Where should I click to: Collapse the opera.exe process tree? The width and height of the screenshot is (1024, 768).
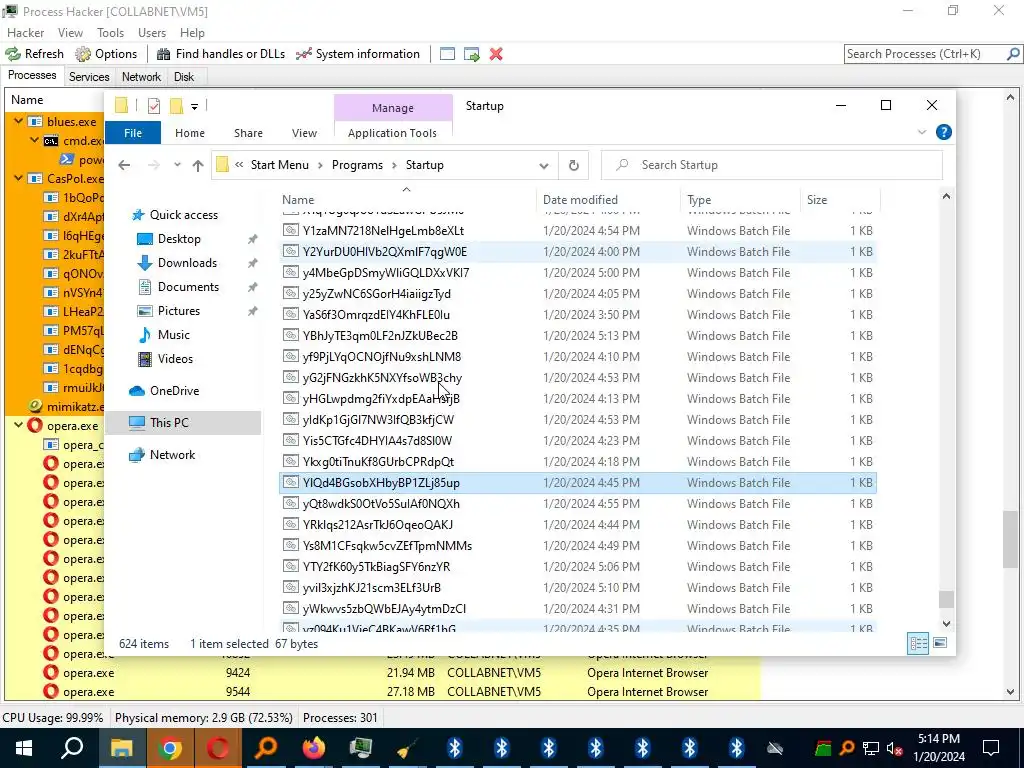(x=18, y=426)
